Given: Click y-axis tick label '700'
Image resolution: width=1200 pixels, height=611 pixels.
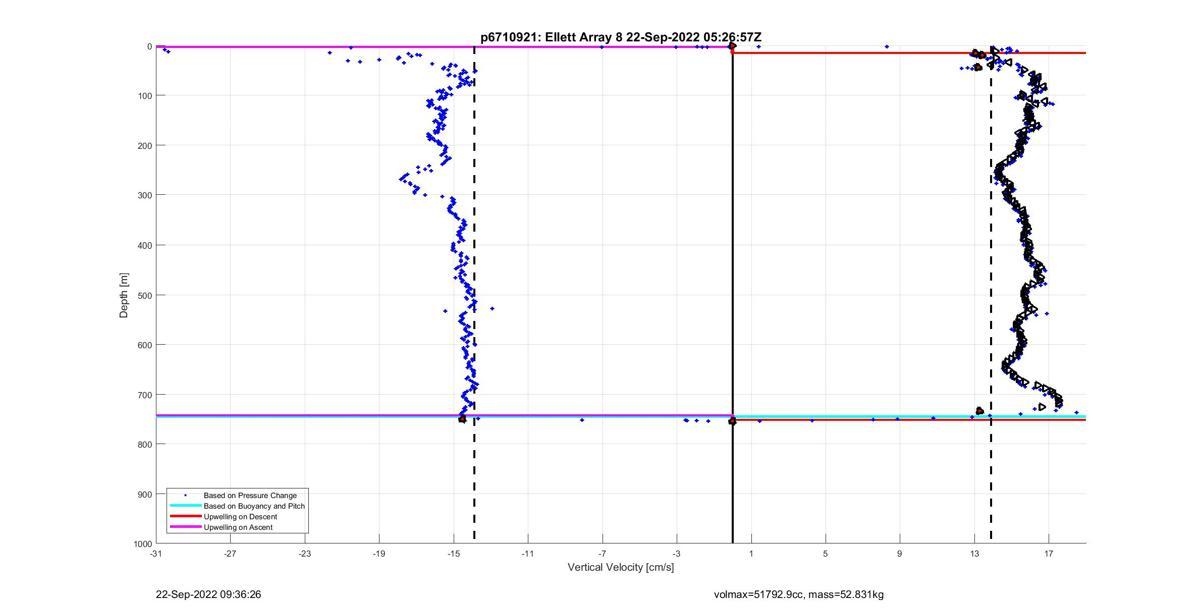Looking at the screenshot, I should pos(144,395).
